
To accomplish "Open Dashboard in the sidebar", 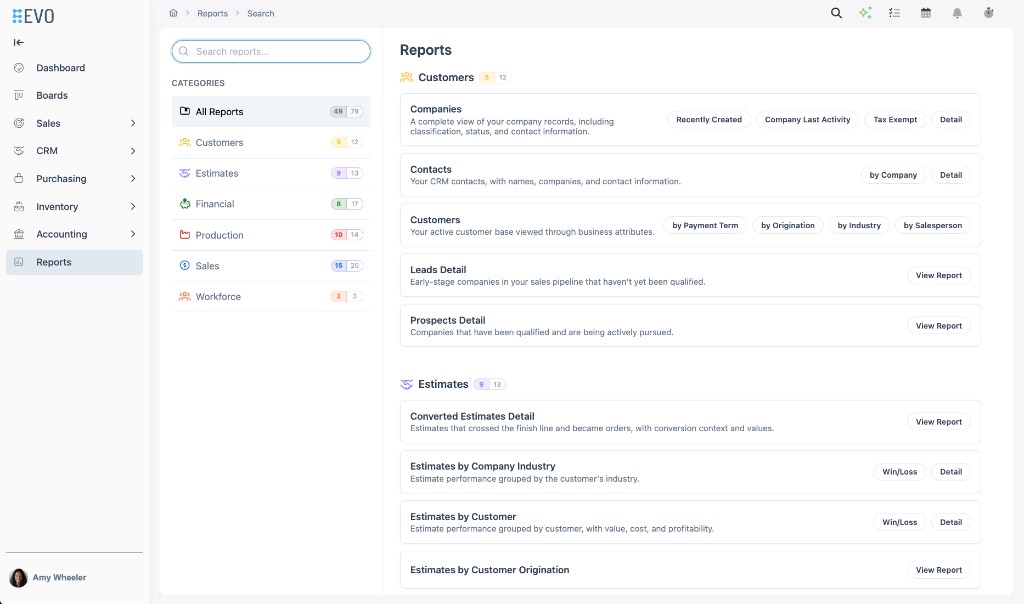I will click(74, 68).
